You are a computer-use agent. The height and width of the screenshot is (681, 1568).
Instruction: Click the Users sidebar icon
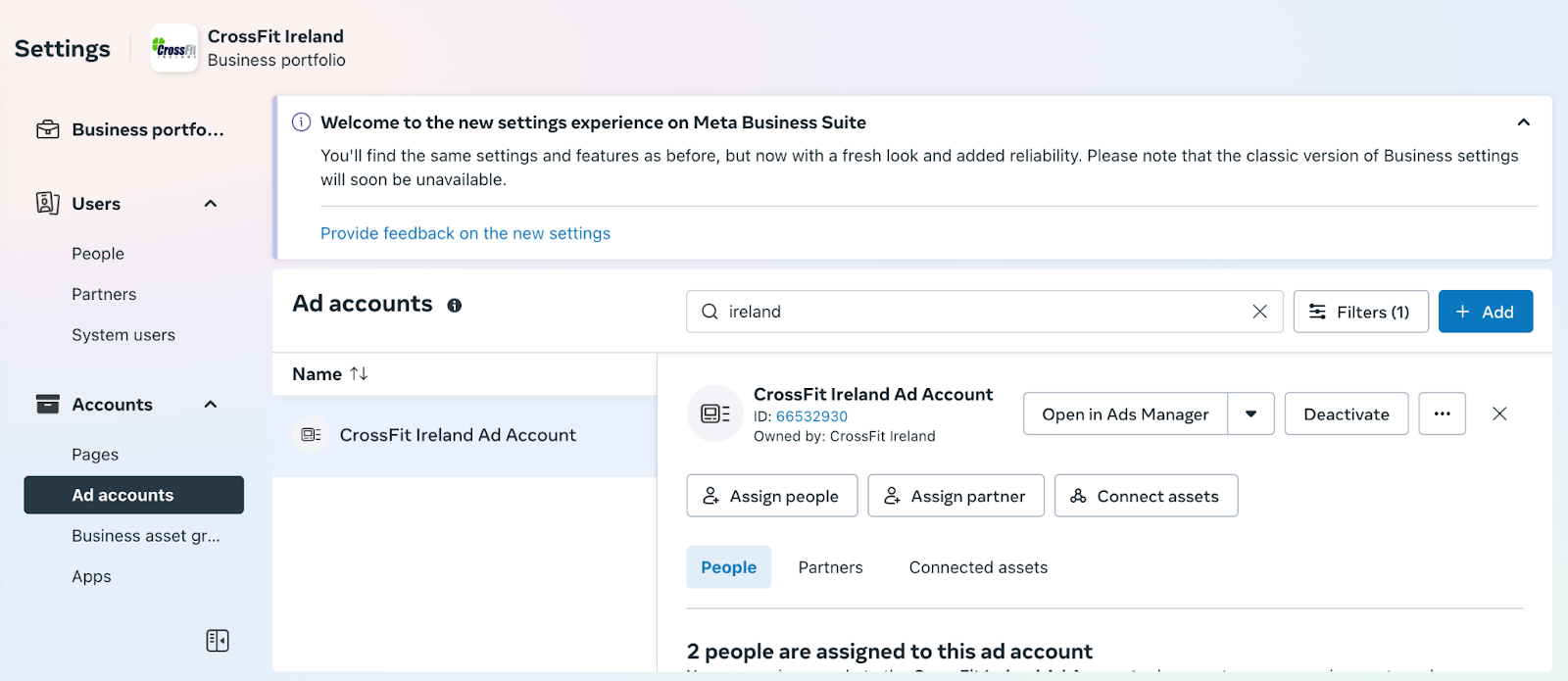47,203
